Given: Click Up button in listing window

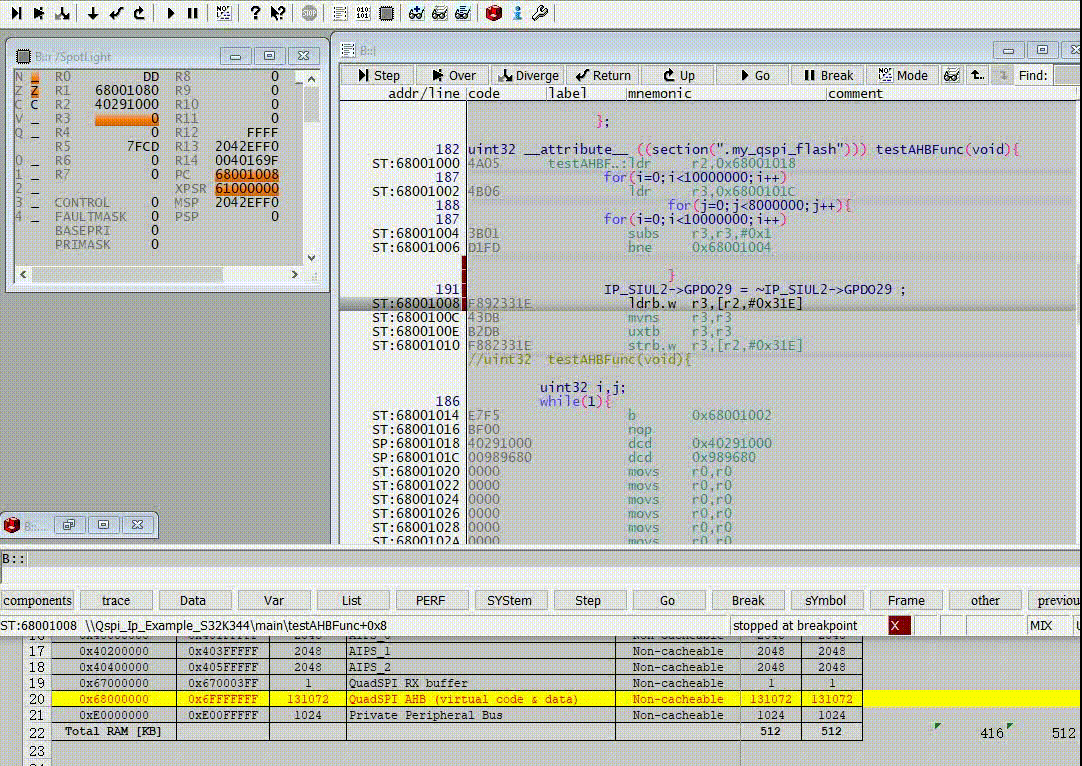Looking at the screenshot, I should [678, 75].
